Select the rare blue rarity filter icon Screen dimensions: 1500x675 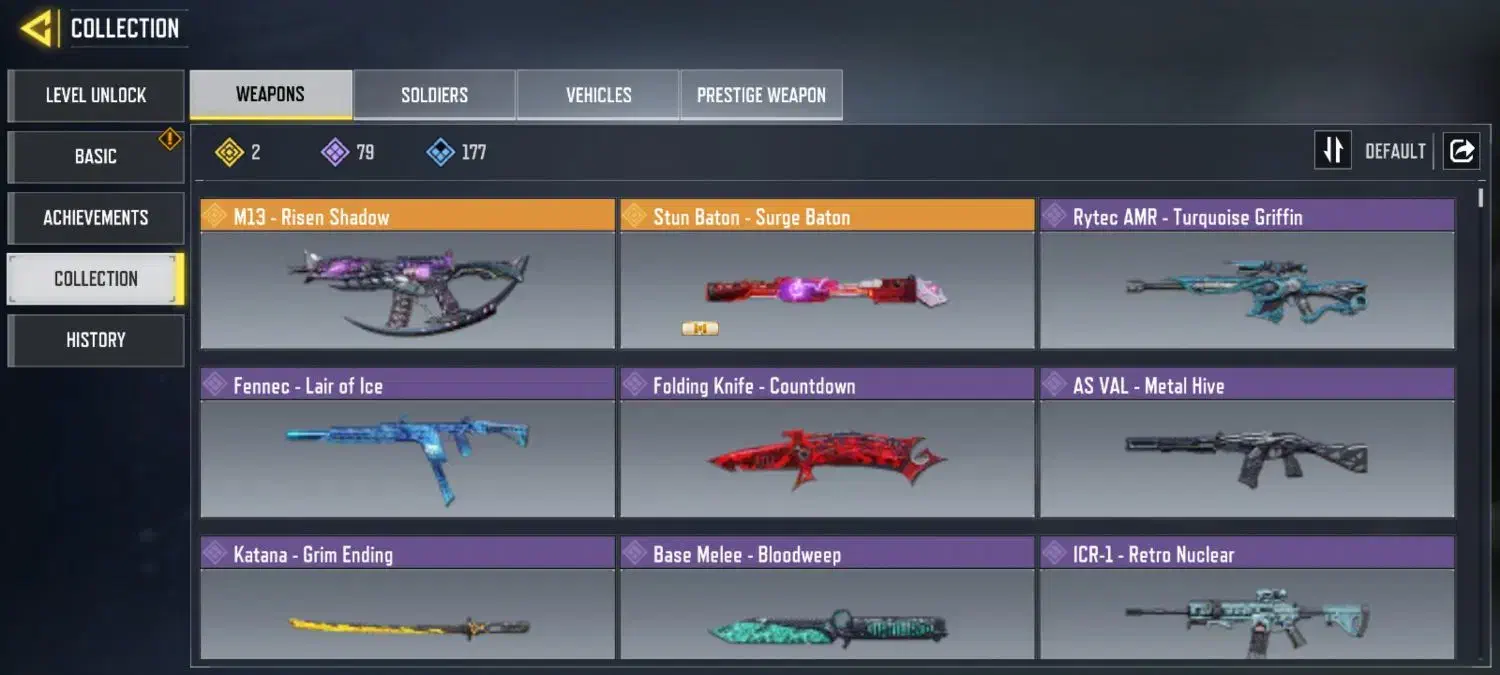[440, 152]
